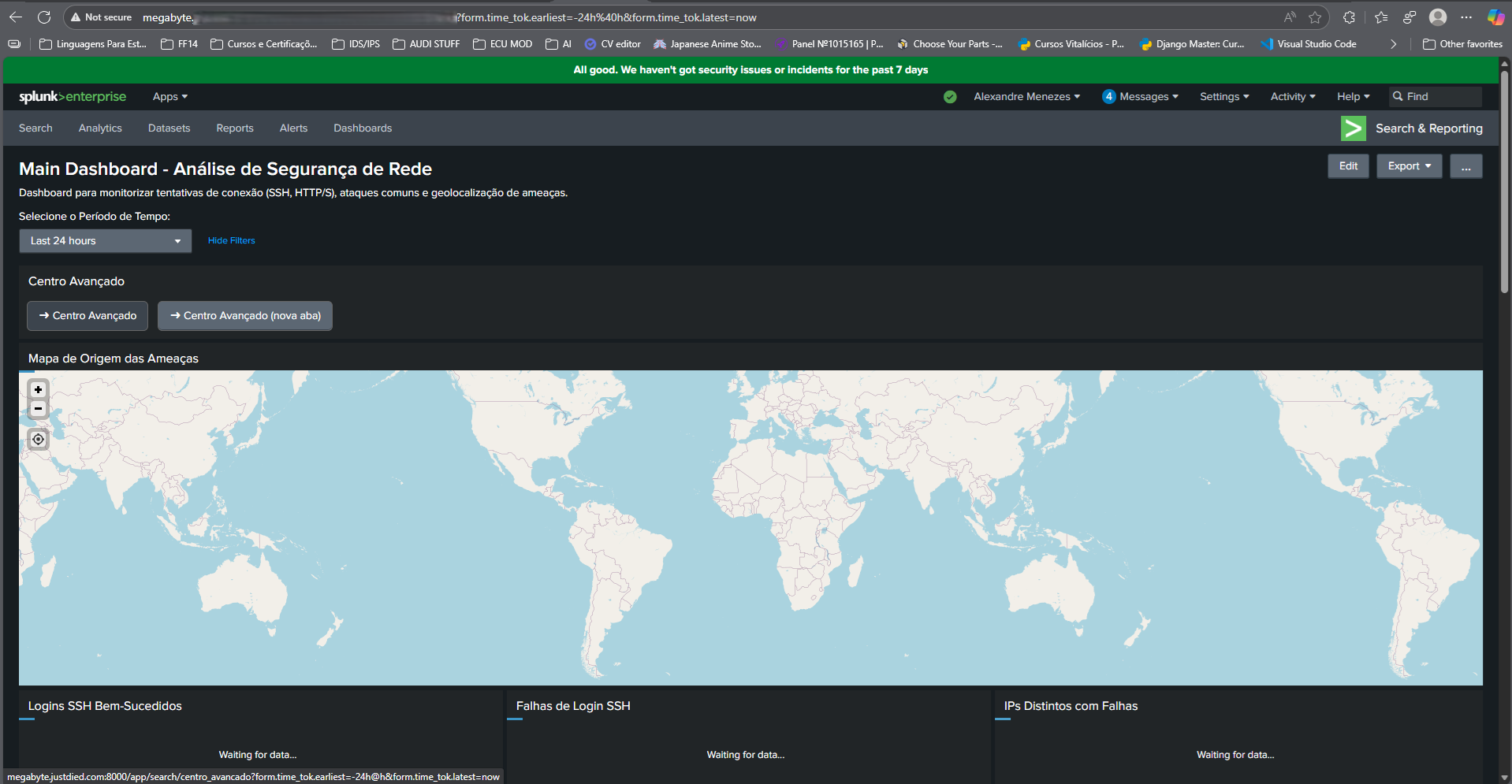Image resolution: width=1512 pixels, height=784 pixels.
Task: Switch to the Dashboards tab
Action: tap(362, 128)
